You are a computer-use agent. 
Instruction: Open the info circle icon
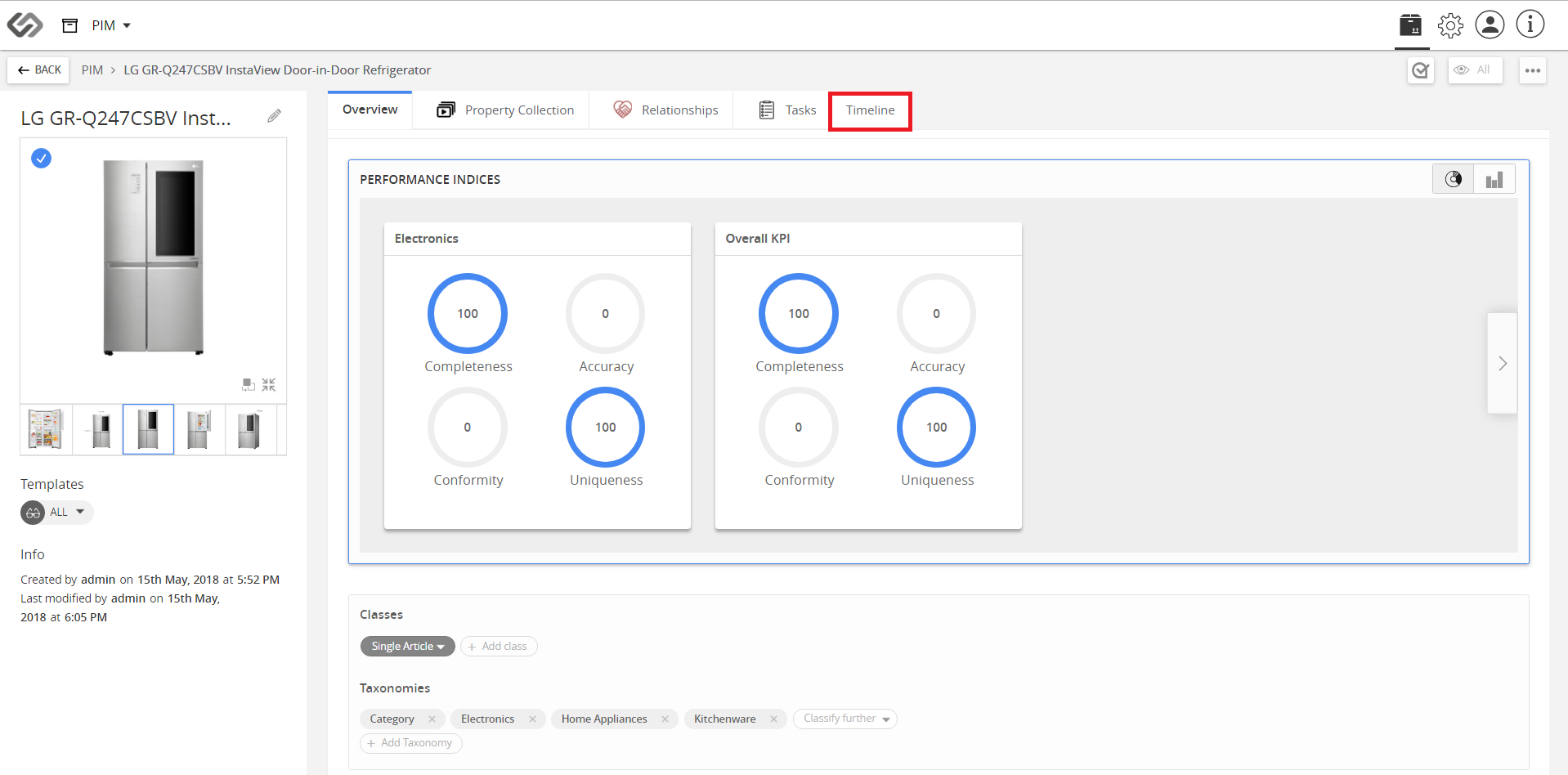coord(1530,25)
